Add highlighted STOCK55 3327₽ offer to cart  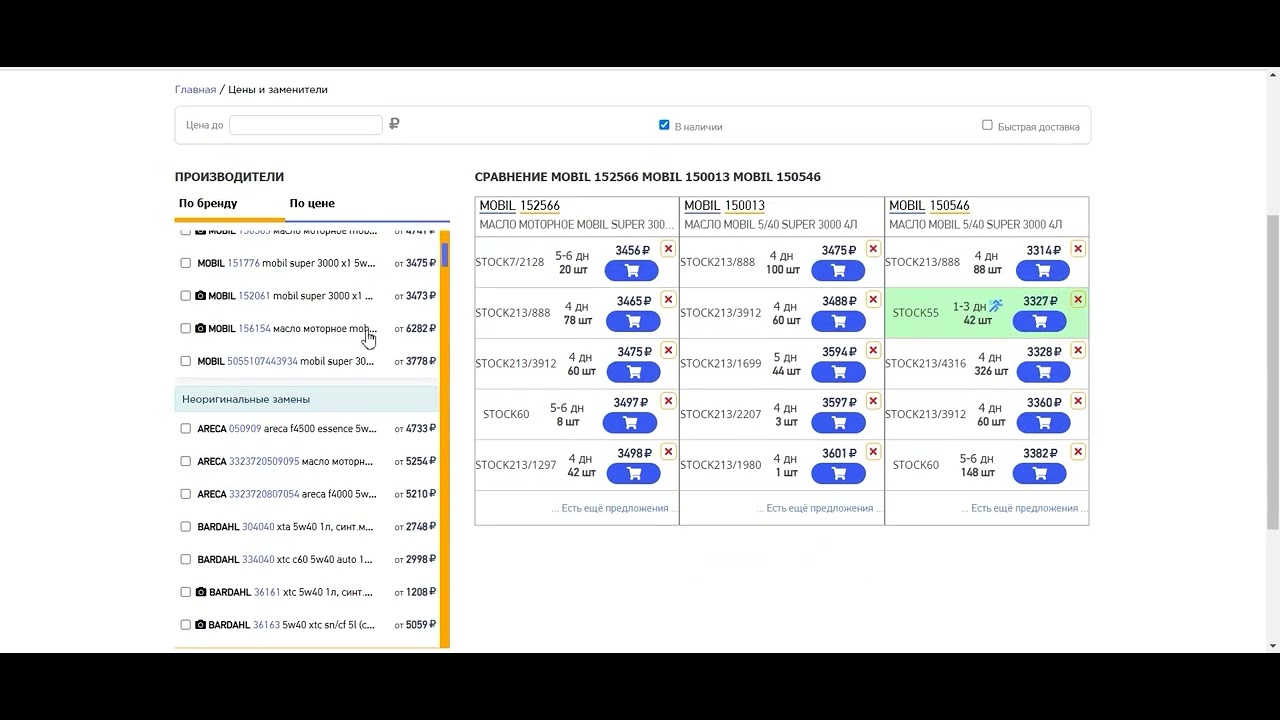click(1040, 321)
